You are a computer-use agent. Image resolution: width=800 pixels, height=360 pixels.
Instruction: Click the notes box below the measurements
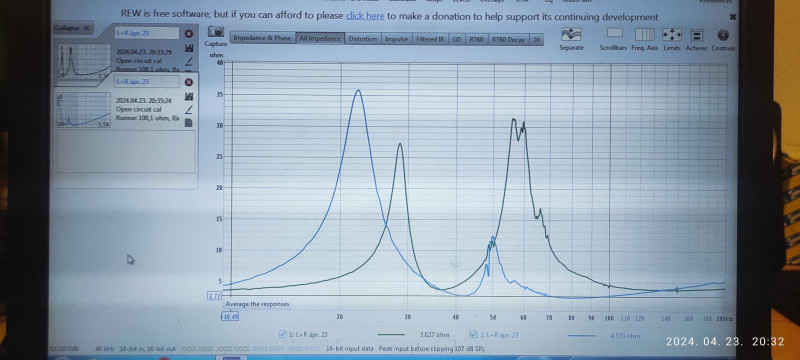(125, 151)
